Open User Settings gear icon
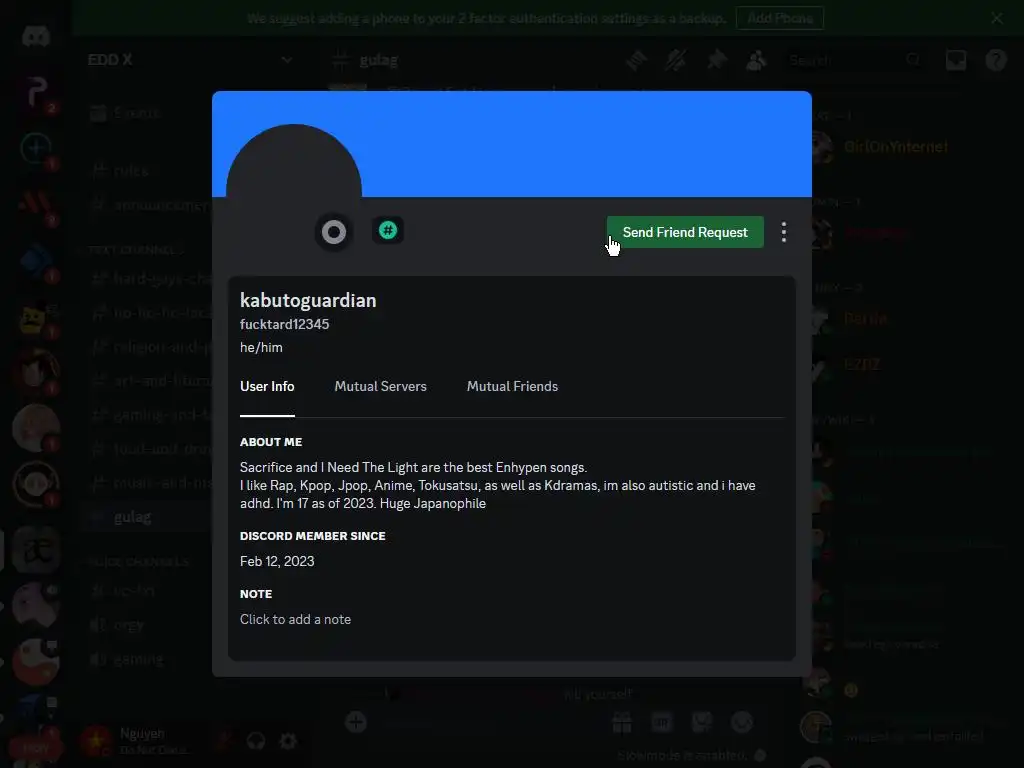Image resolution: width=1024 pixels, height=768 pixels. click(x=288, y=741)
